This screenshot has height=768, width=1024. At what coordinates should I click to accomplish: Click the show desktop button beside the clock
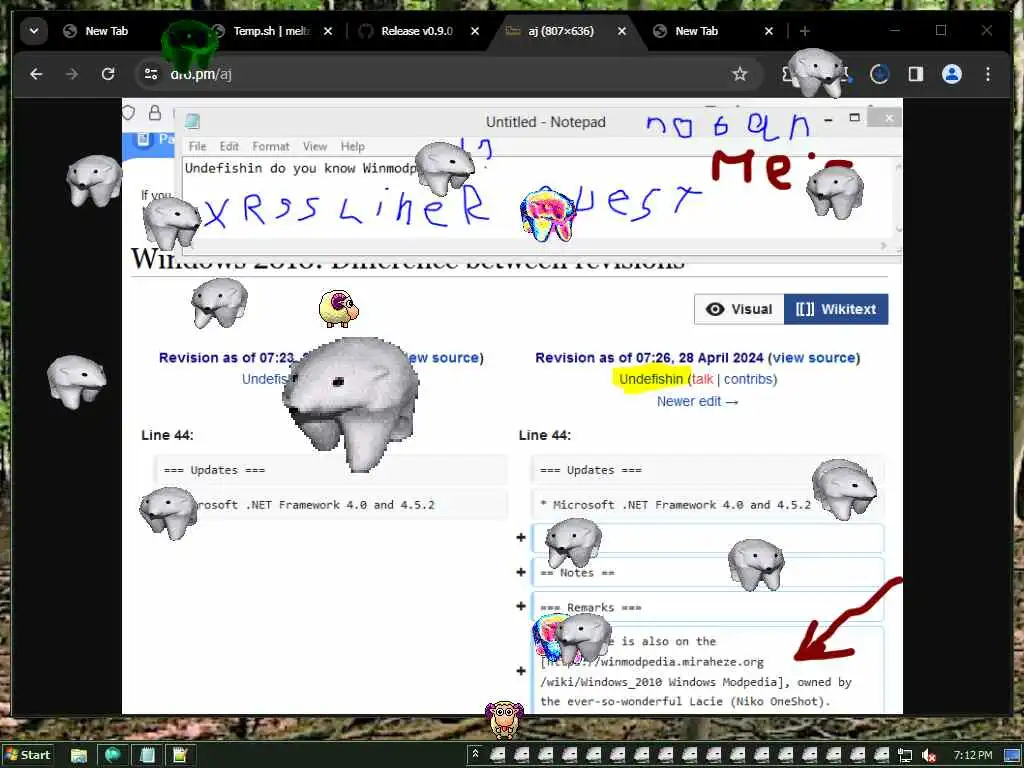pyautogui.click(x=1011, y=755)
